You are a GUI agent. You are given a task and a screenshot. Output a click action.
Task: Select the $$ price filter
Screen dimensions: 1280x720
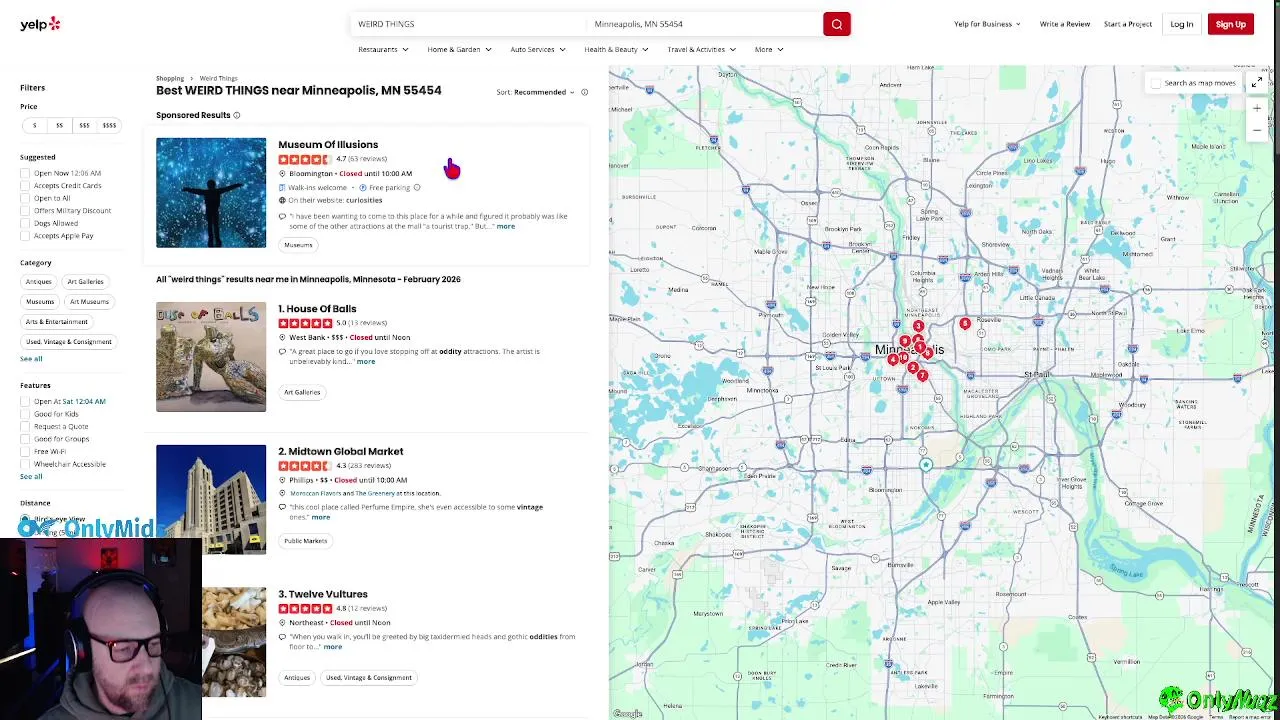(x=59, y=126)
